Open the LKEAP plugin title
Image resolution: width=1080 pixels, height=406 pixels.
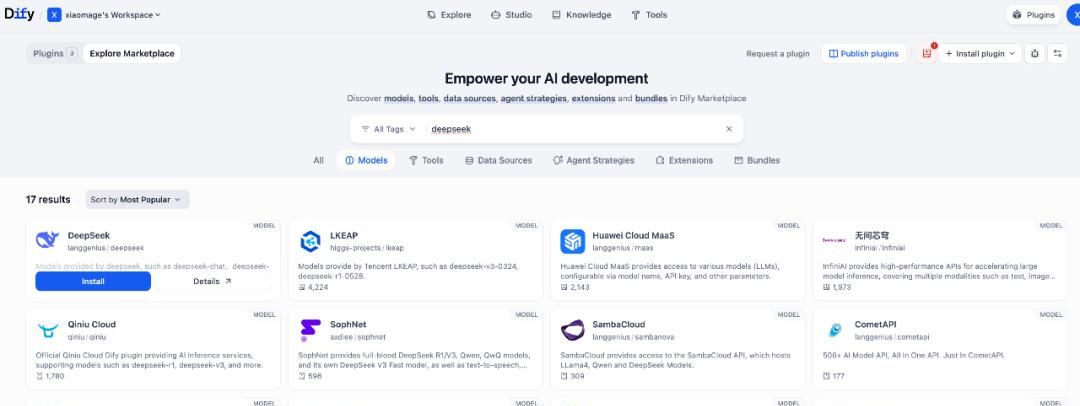point(344,235)
